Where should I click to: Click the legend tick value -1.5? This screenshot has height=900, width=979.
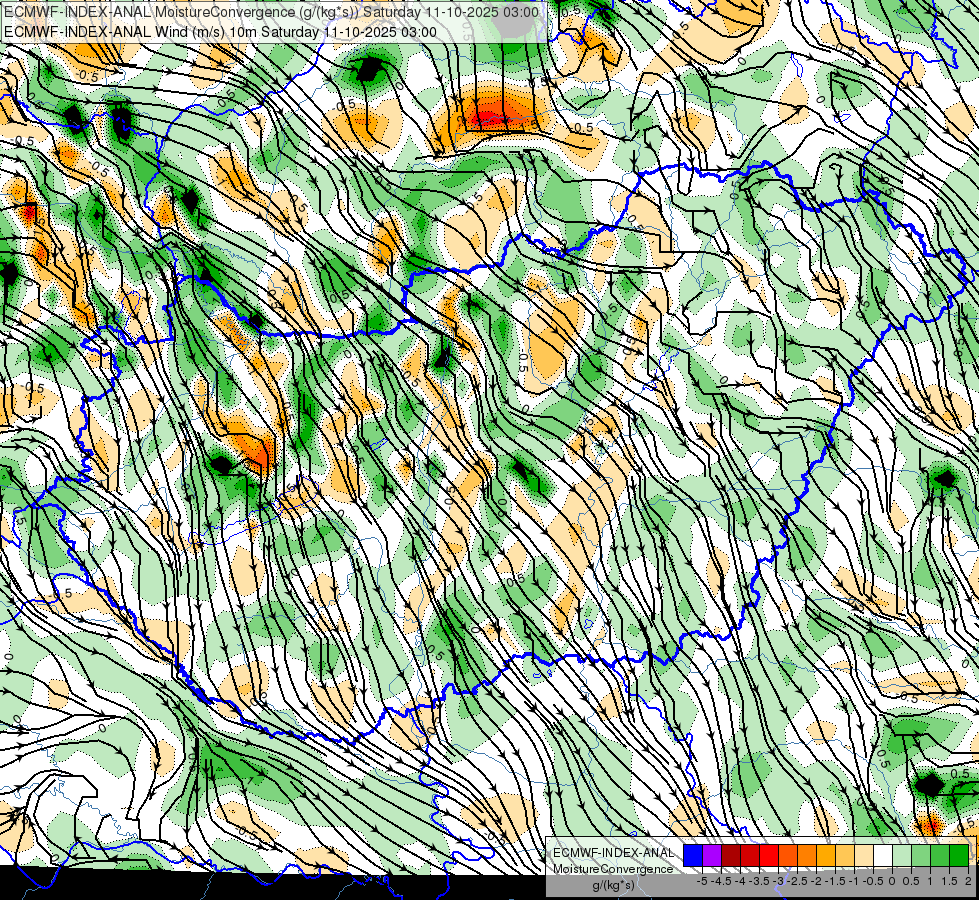pos(835,881)
